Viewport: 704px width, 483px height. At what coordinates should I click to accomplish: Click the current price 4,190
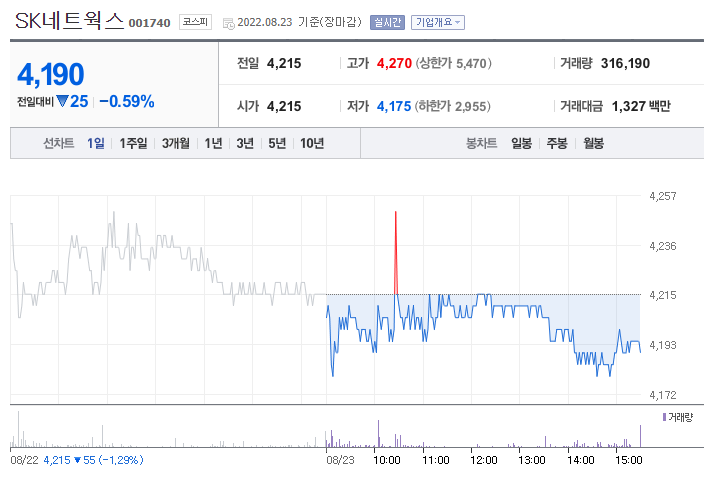coord(51,74)
